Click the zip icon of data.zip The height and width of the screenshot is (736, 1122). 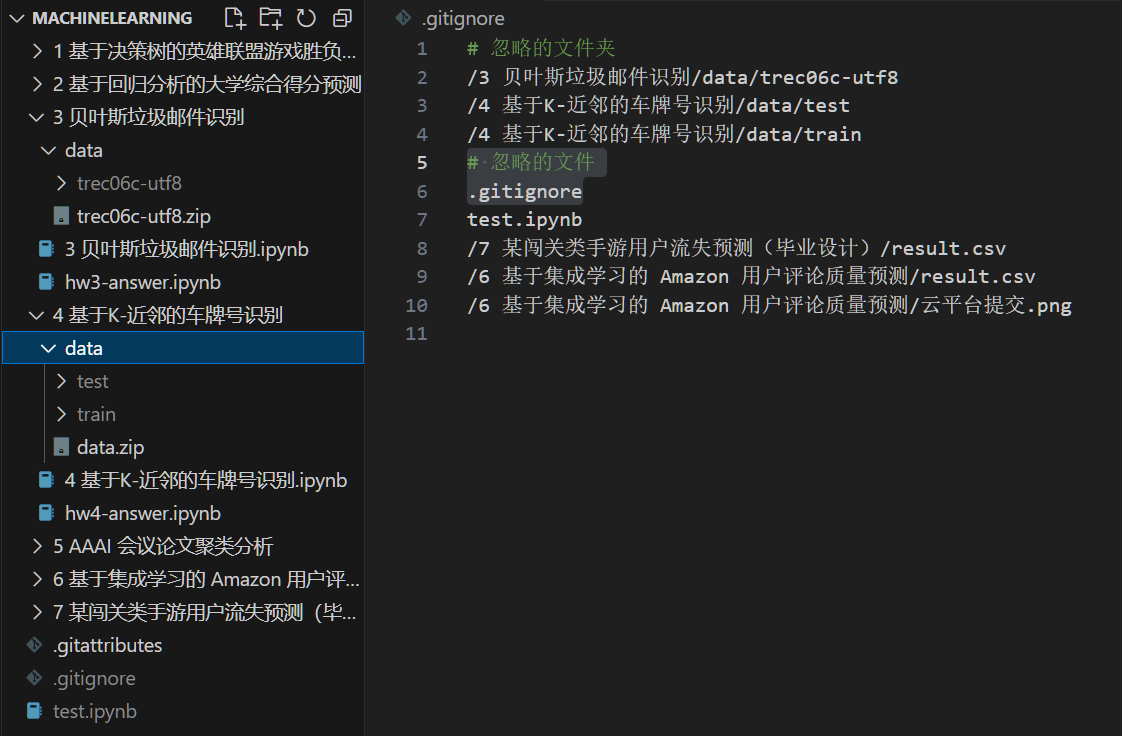pyautogui.click(x=62, y=447)
